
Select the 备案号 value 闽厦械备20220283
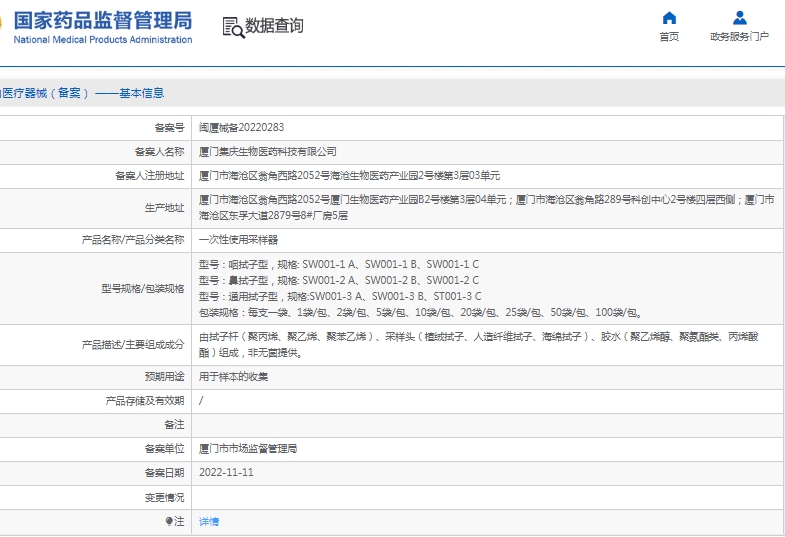tap(241, 128)
